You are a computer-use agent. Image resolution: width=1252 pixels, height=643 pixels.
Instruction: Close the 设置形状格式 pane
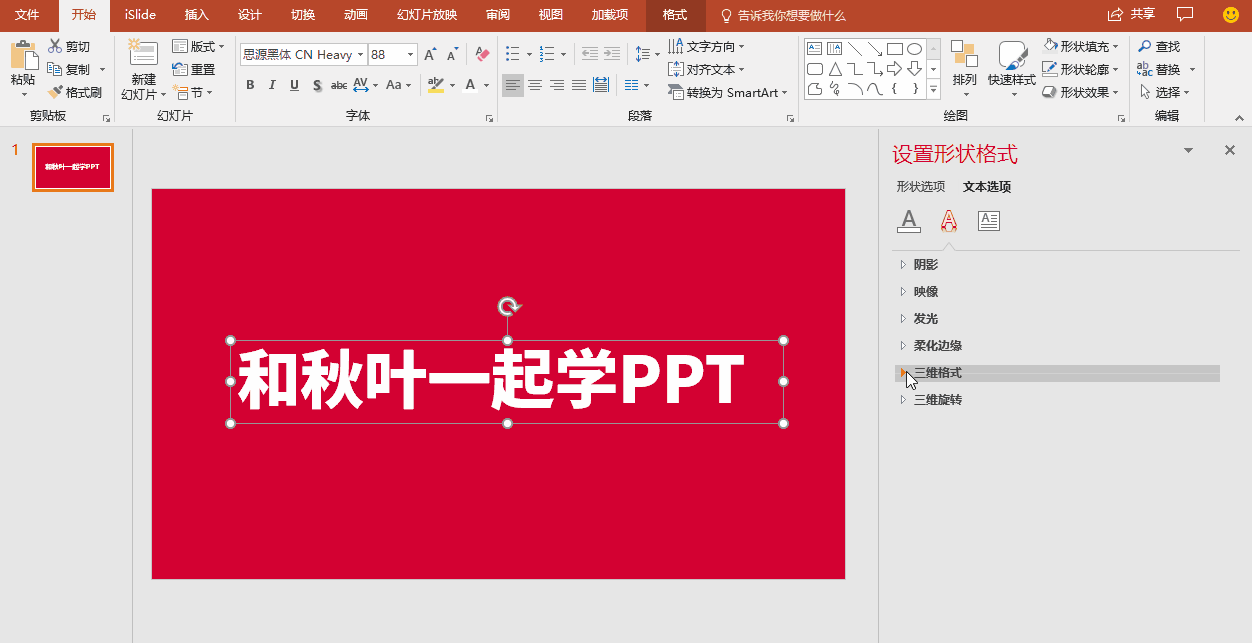[1230, 150]
